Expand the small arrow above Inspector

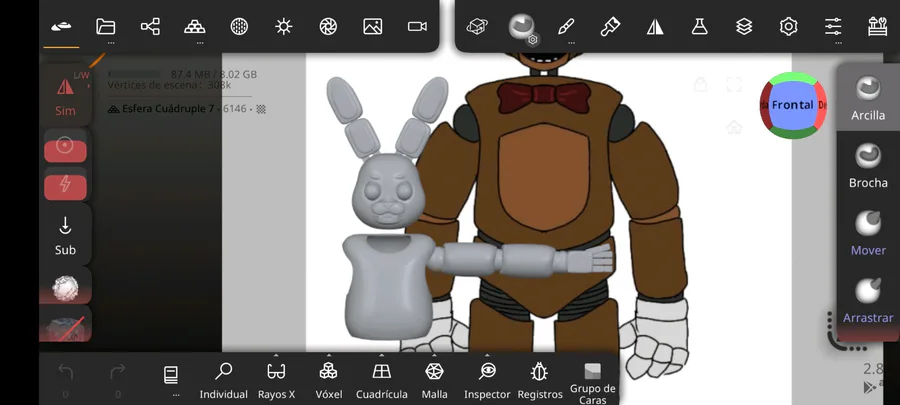pos(487,355)
